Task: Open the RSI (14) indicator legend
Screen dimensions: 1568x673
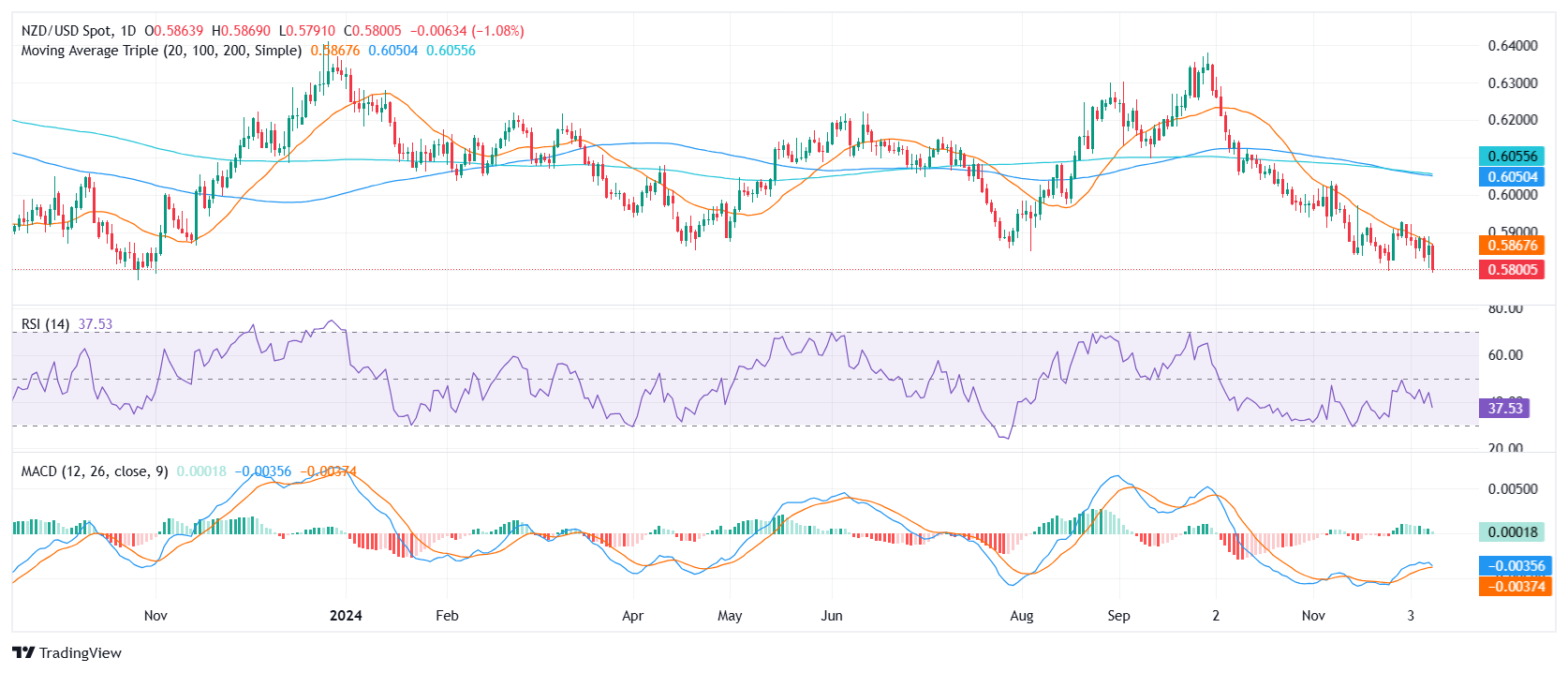Action: coord(45,324)
